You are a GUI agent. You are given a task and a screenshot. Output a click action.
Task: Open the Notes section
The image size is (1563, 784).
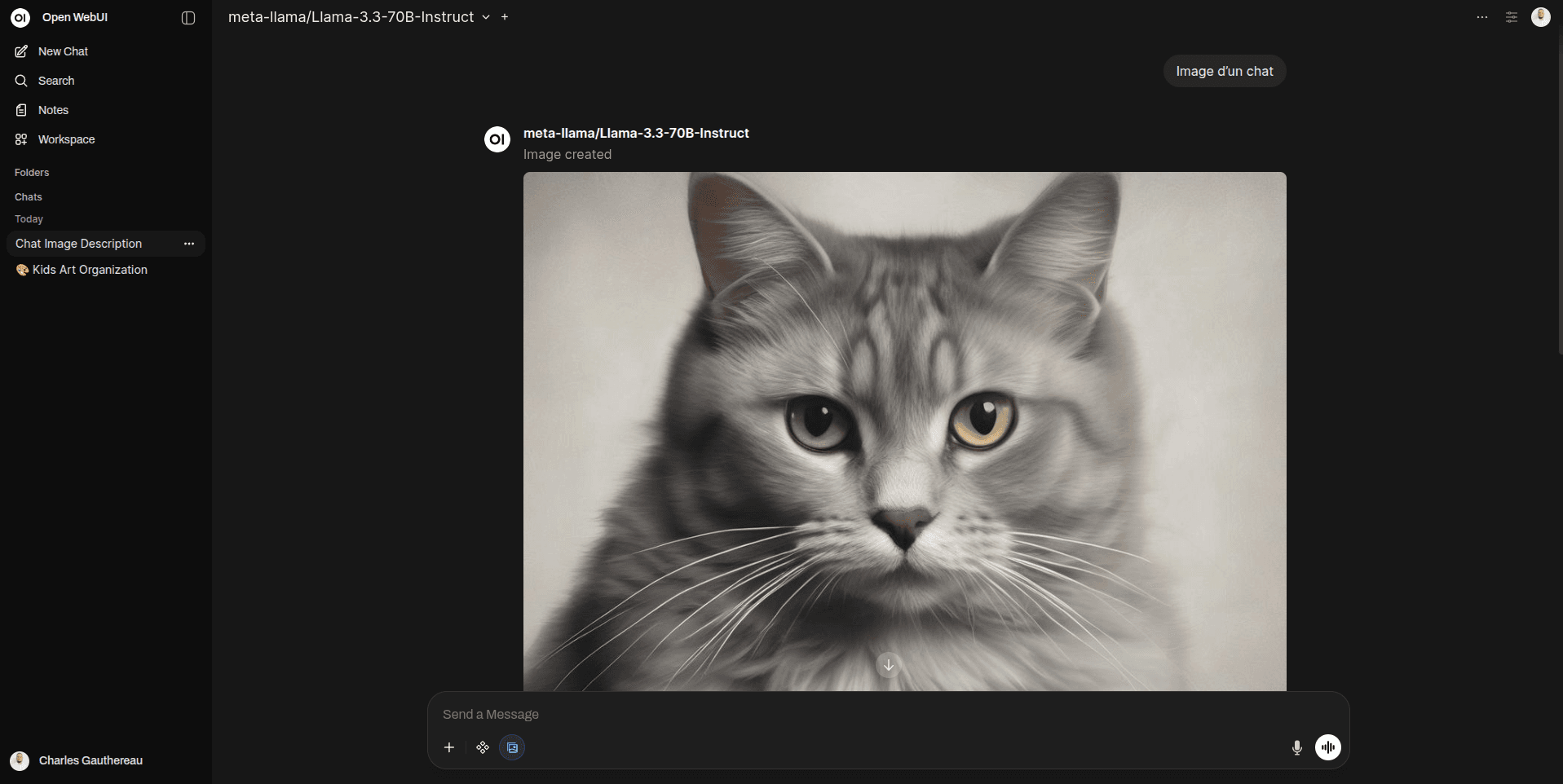click(52, 109)
